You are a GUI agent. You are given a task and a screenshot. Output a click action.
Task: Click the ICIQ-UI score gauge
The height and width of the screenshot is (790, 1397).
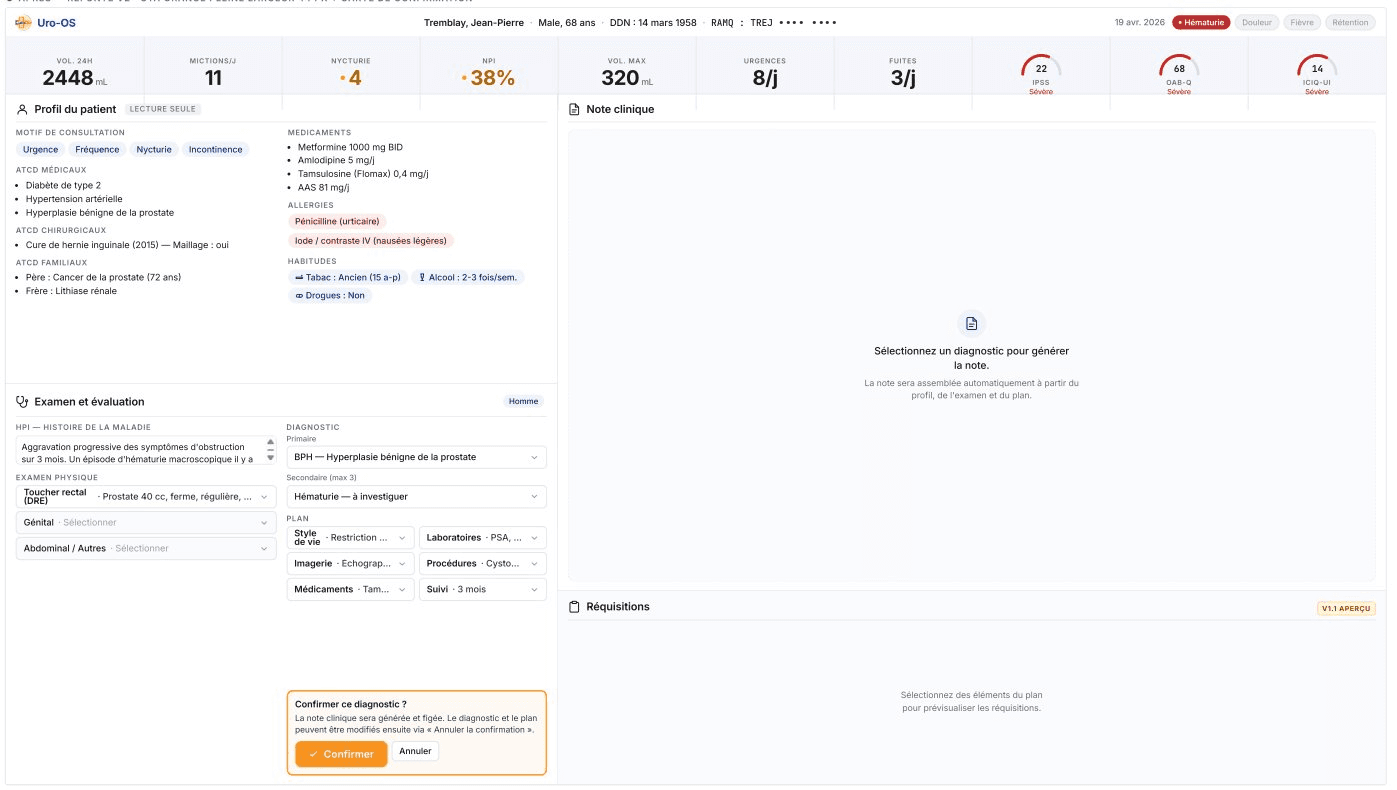tap(1317, 74)
